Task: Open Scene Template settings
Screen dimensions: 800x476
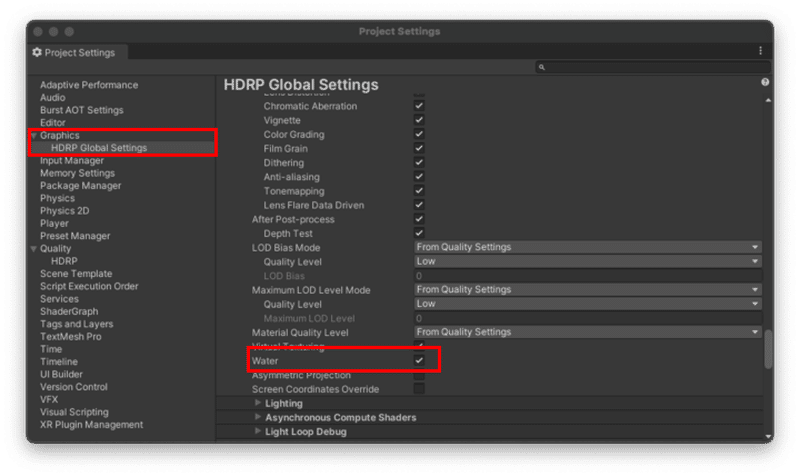Action: point(76,273)
